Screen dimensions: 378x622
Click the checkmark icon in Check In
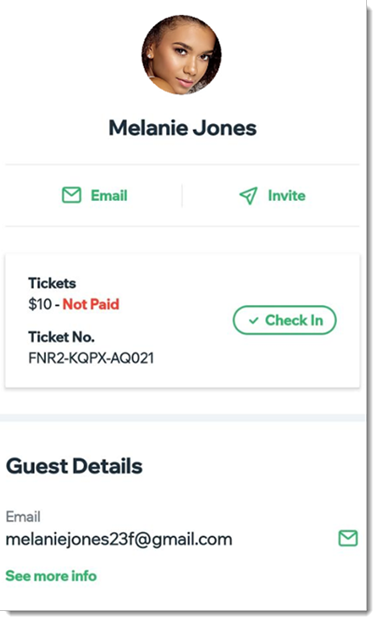click(x=253, y=320)
